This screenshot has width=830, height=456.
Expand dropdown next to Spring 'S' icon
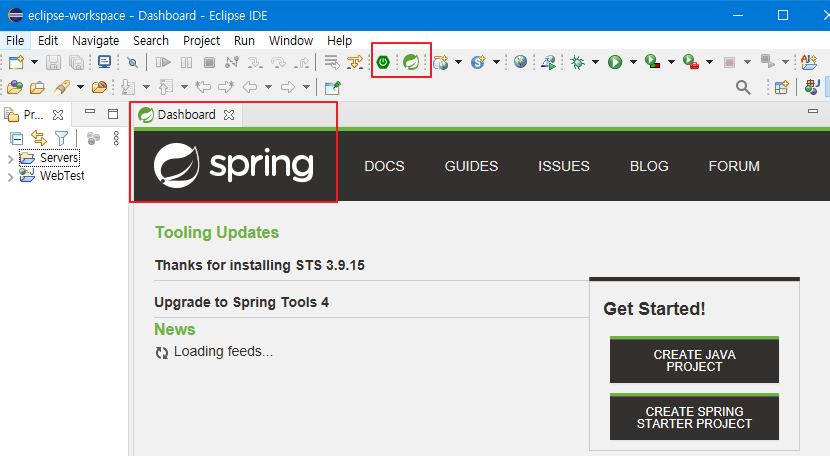497,62
